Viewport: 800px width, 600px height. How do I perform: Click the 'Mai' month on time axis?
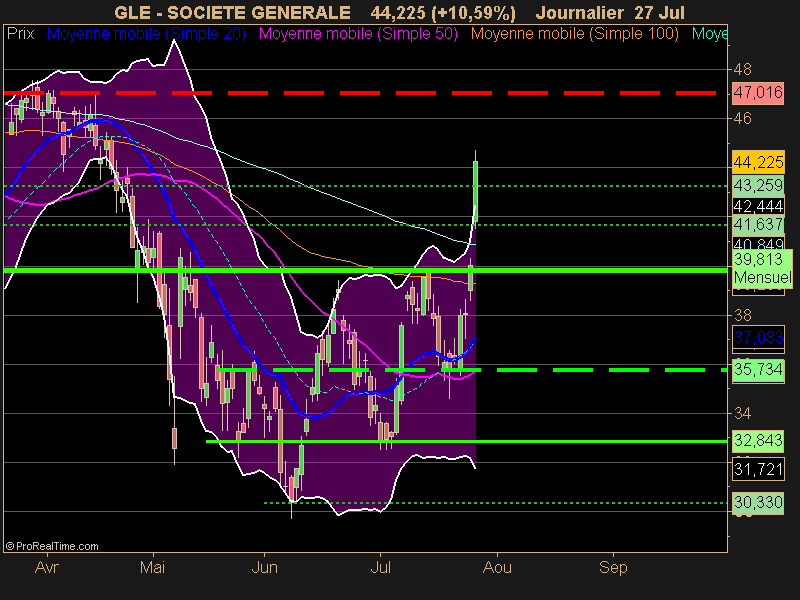tap(153, 567)
